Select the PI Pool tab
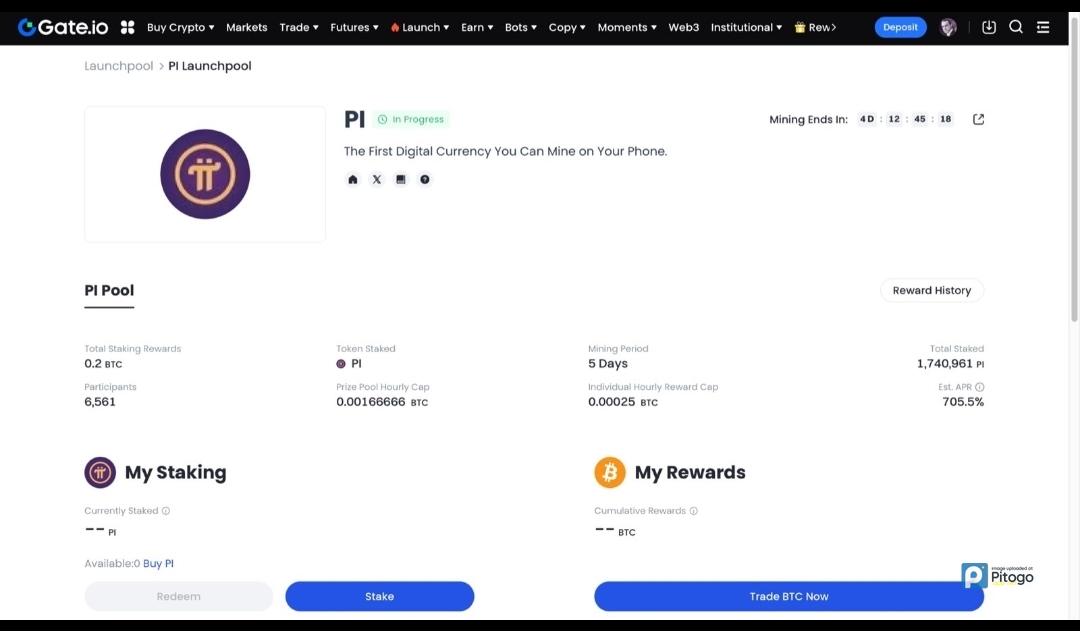Screen dimensions: 1080x631 pos(109,291)
